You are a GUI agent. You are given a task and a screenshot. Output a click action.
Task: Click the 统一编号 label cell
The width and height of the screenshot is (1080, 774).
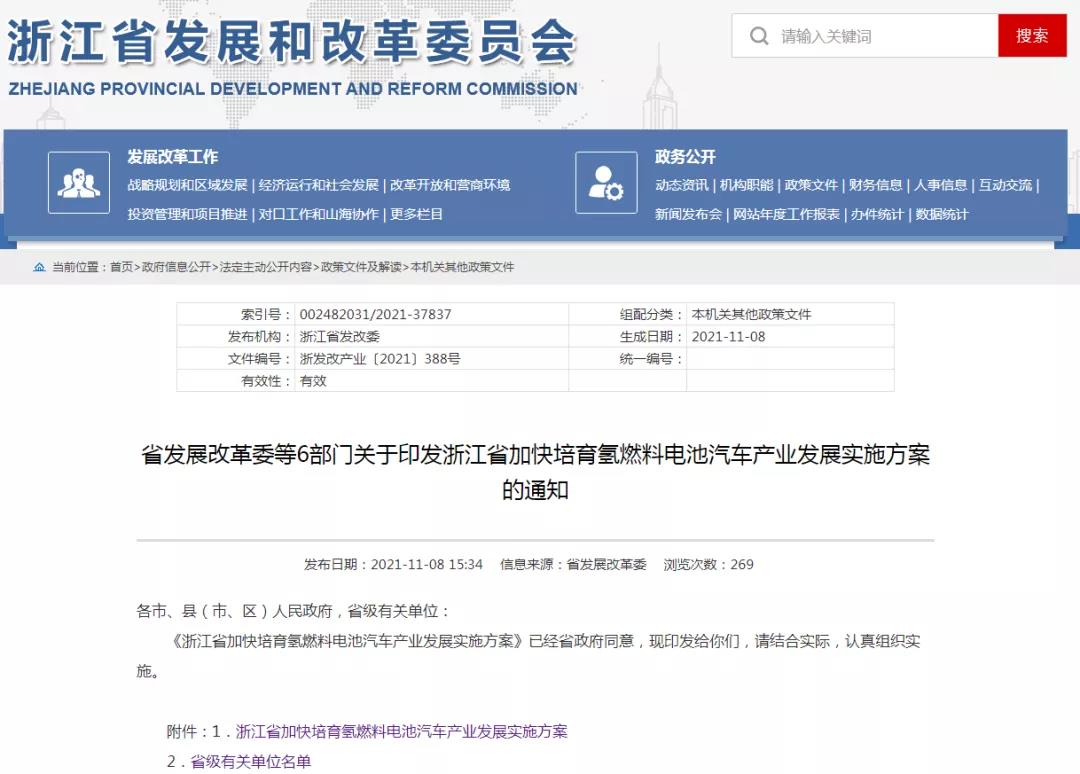(627, 359)
